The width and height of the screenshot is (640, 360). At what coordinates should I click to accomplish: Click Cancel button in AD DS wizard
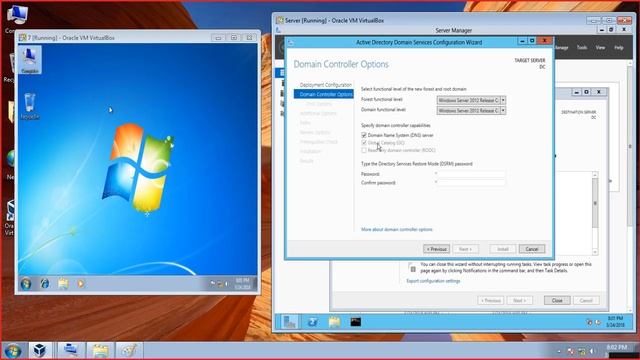coord(532,249)
